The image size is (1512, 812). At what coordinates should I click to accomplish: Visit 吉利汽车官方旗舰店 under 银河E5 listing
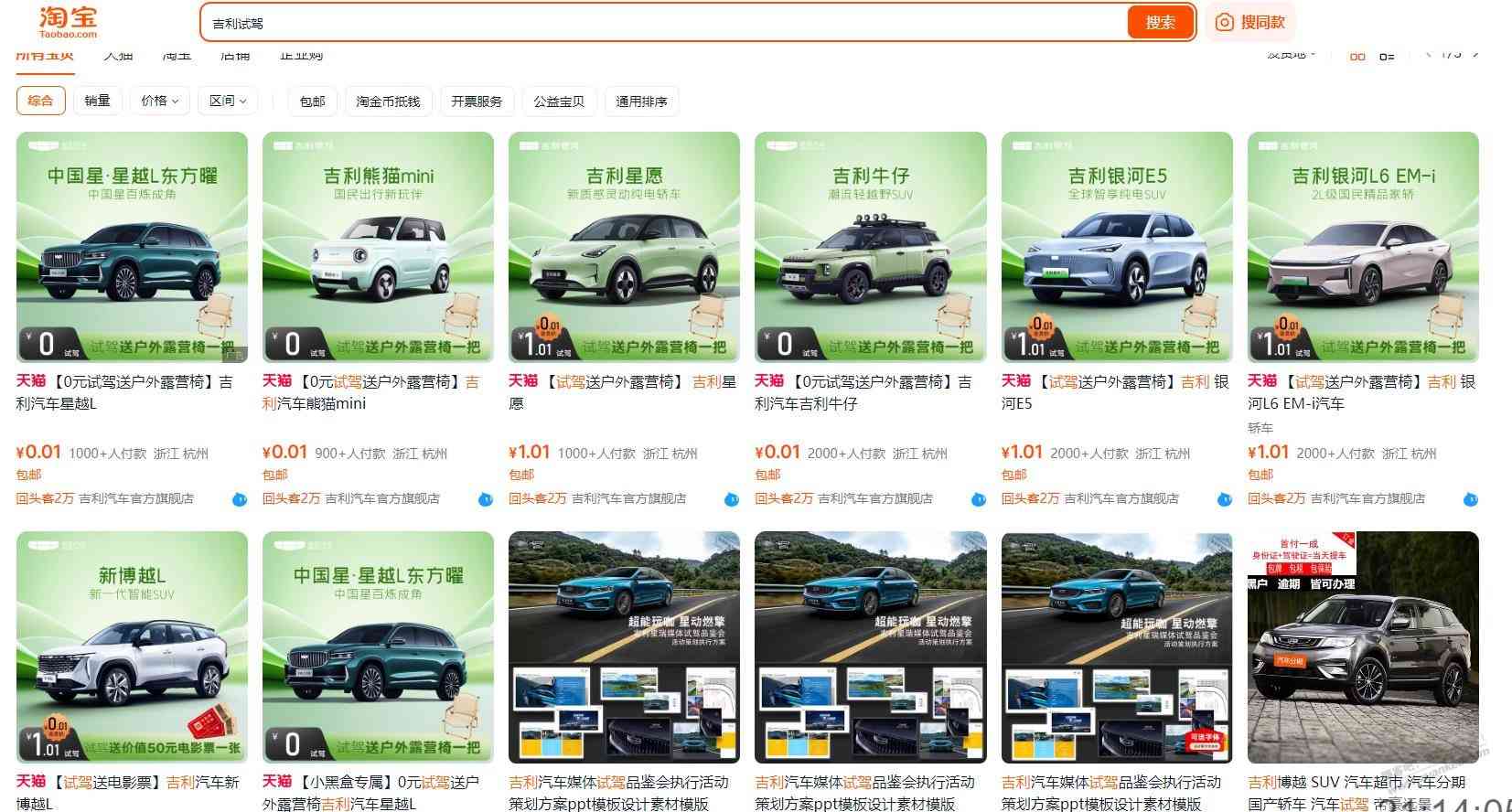click(x=1121, y=498)
